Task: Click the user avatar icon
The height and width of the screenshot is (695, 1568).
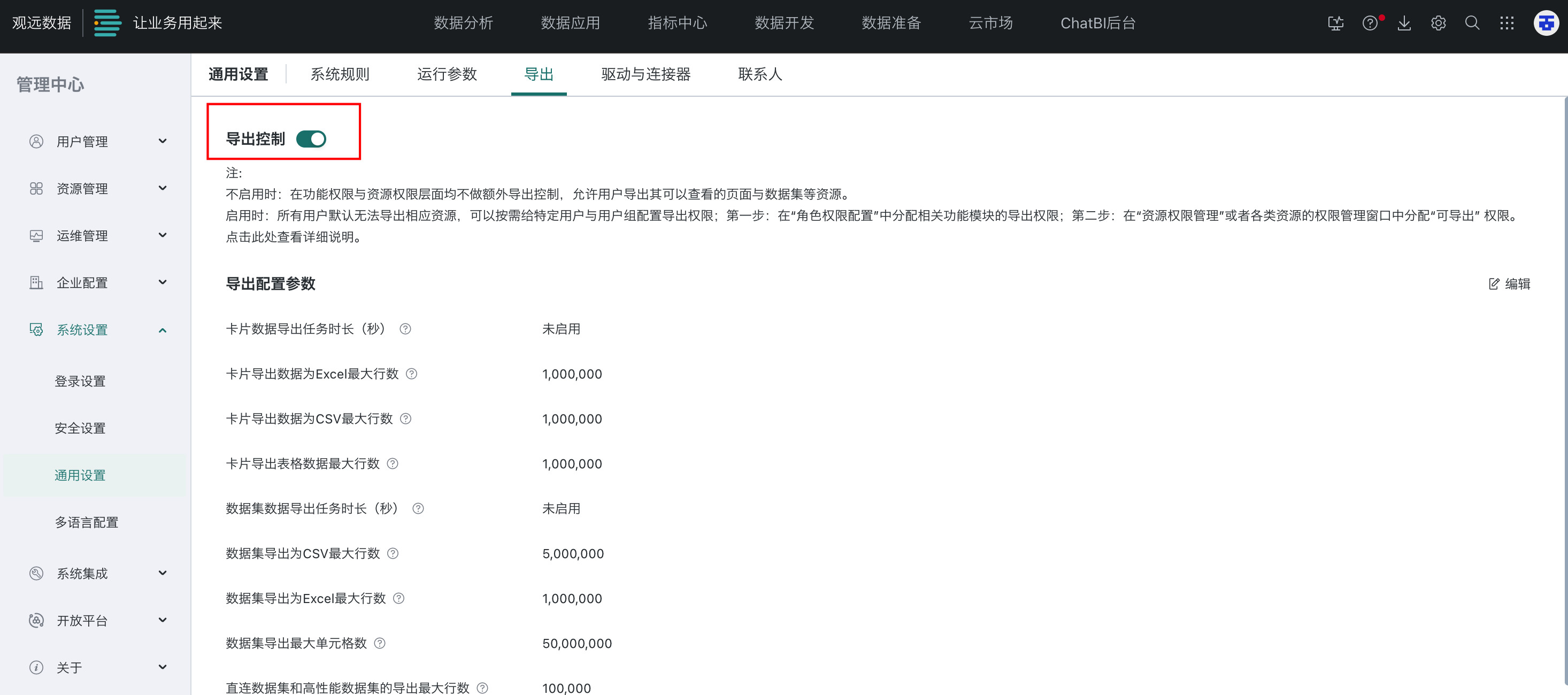Action: coord(1546,23)
